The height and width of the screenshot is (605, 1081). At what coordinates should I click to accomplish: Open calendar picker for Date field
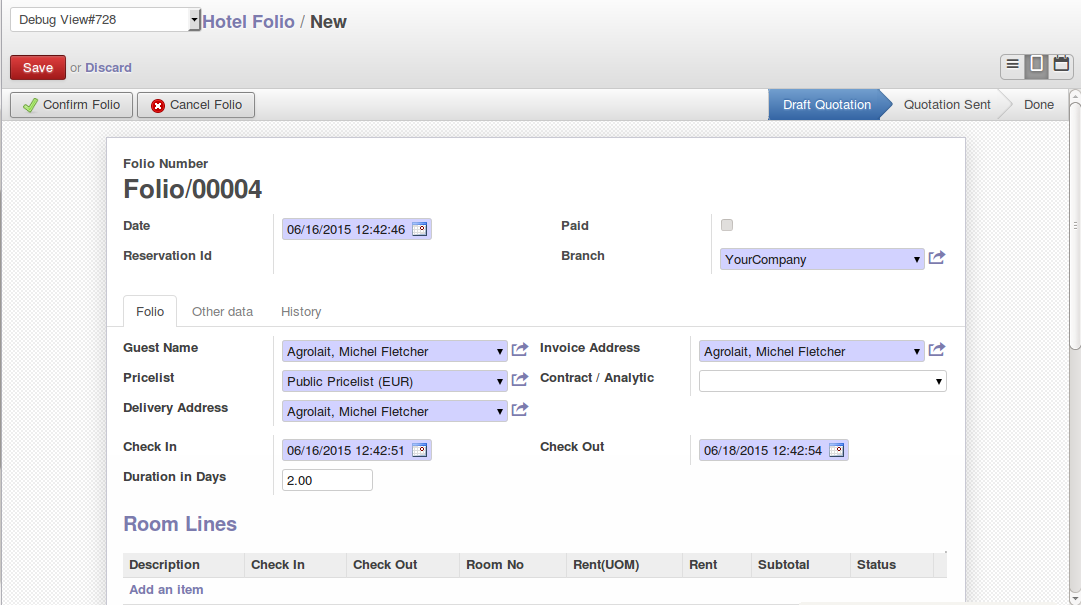pyautogui.click(x=419, y=230)
